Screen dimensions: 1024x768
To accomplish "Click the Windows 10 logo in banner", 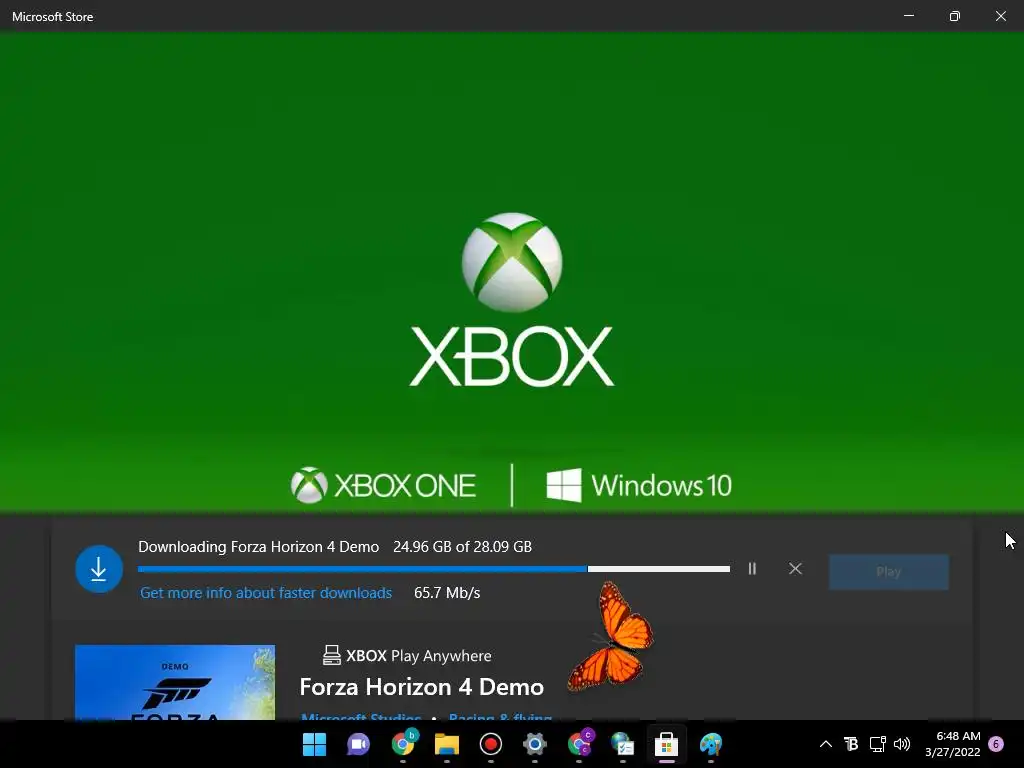I will 639,485.
